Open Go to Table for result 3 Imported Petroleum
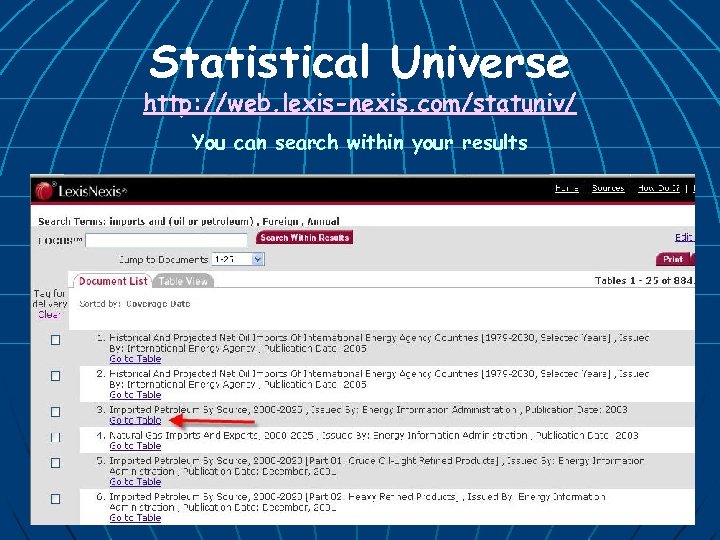Image resolution: width=720 pixels, height=540 pixels. coord(135,420)
